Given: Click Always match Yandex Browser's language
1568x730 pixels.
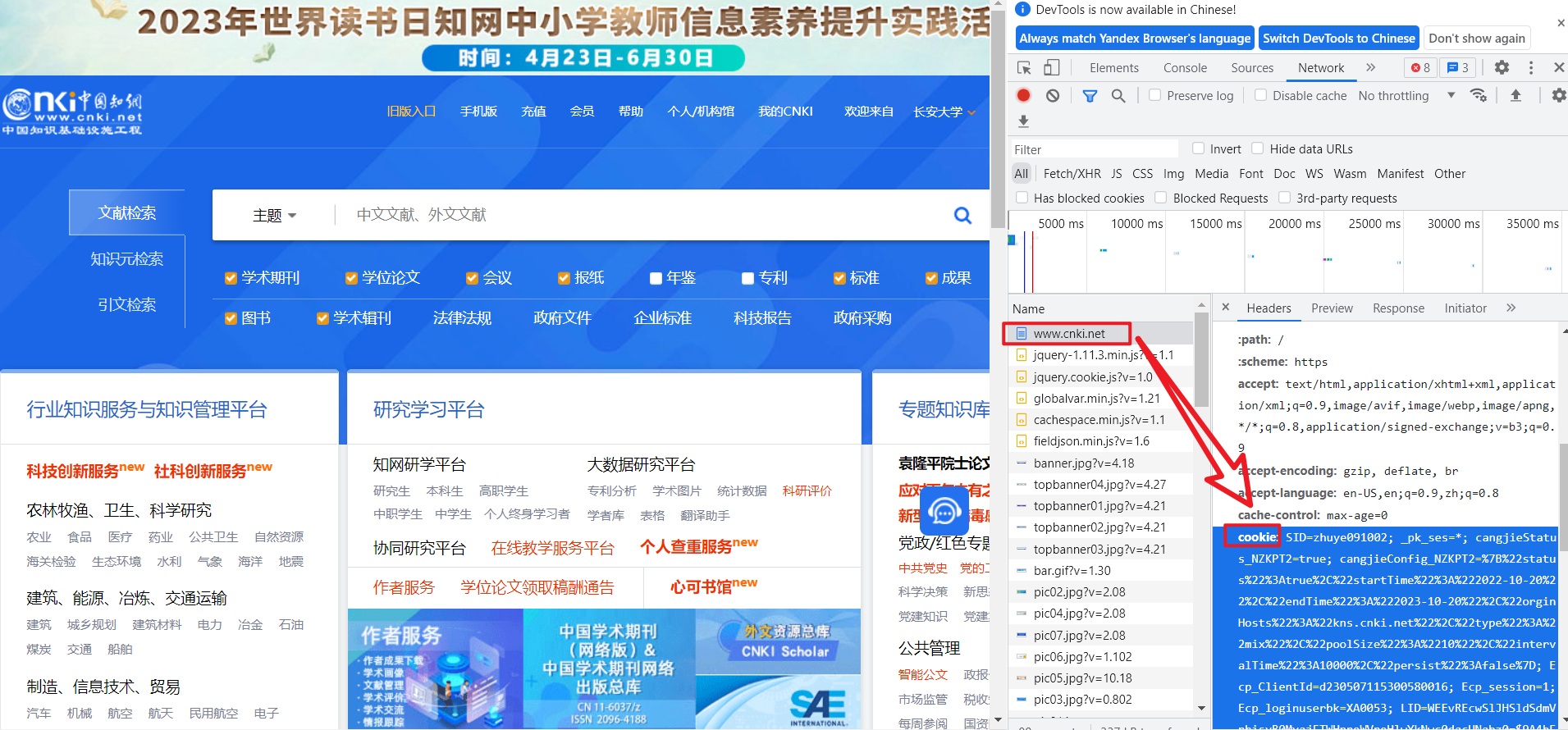Looking at the screenshot, I should (x=1135, y=39).
